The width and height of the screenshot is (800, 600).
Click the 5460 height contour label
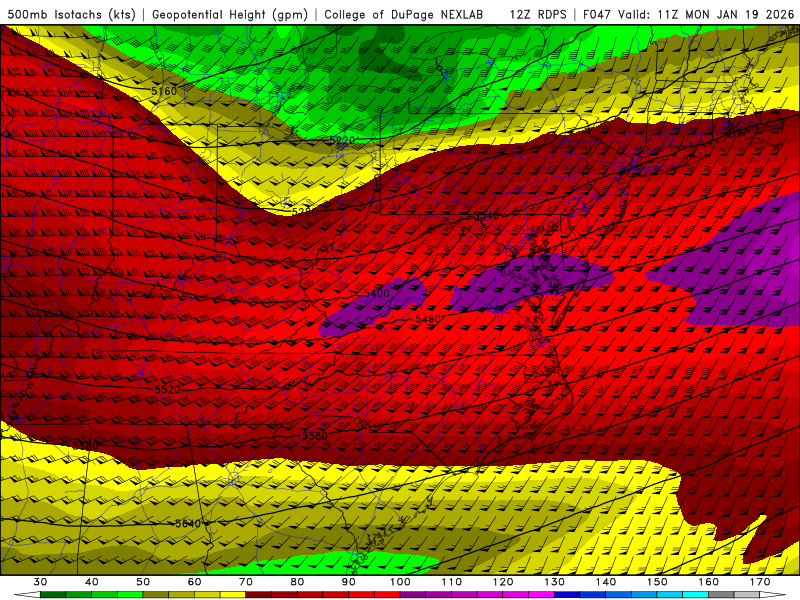pos(428,319)
